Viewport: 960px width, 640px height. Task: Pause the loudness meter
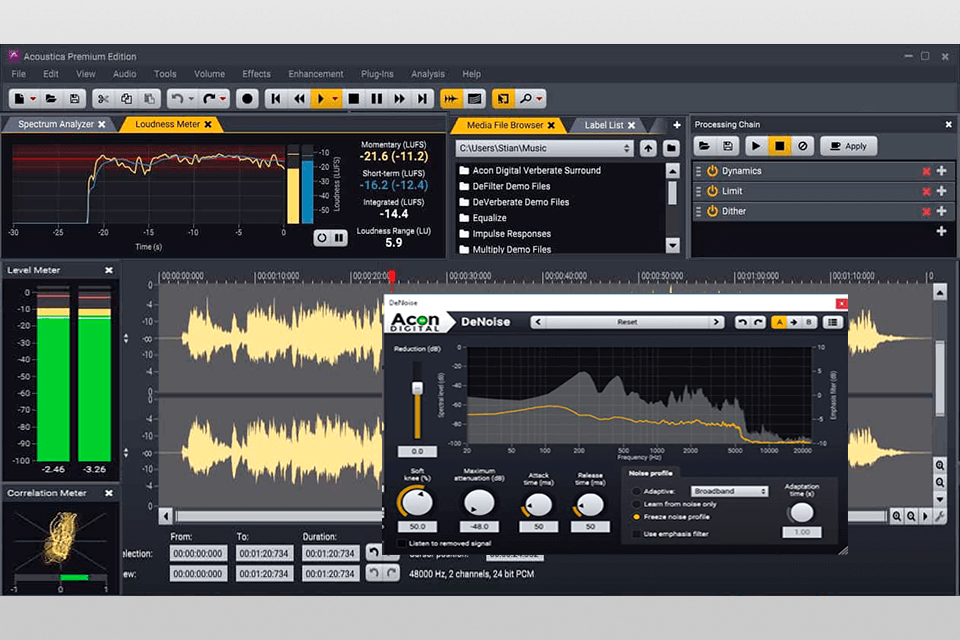(339, 238)
